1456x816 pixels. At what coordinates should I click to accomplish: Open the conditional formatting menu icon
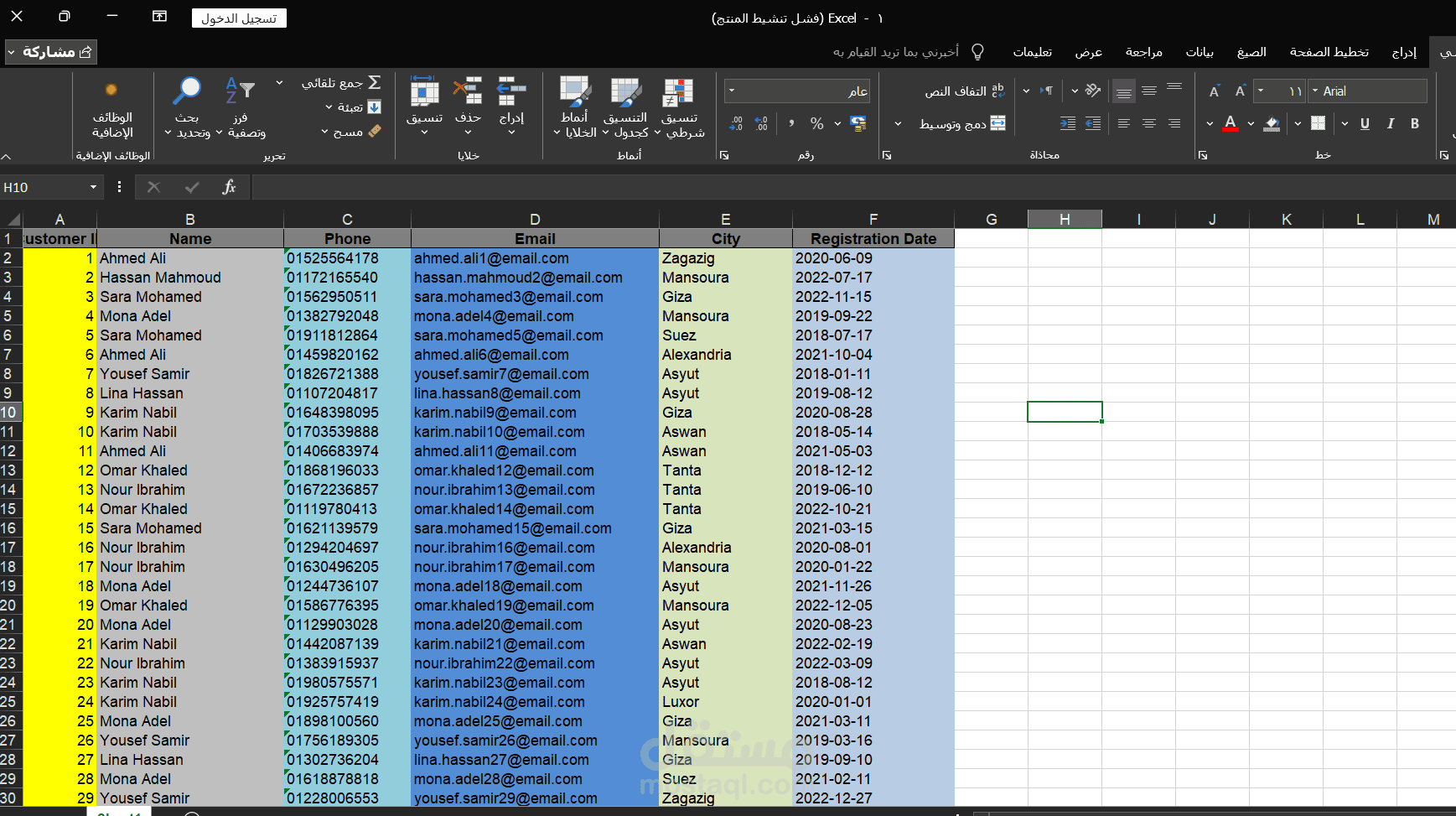679,92
